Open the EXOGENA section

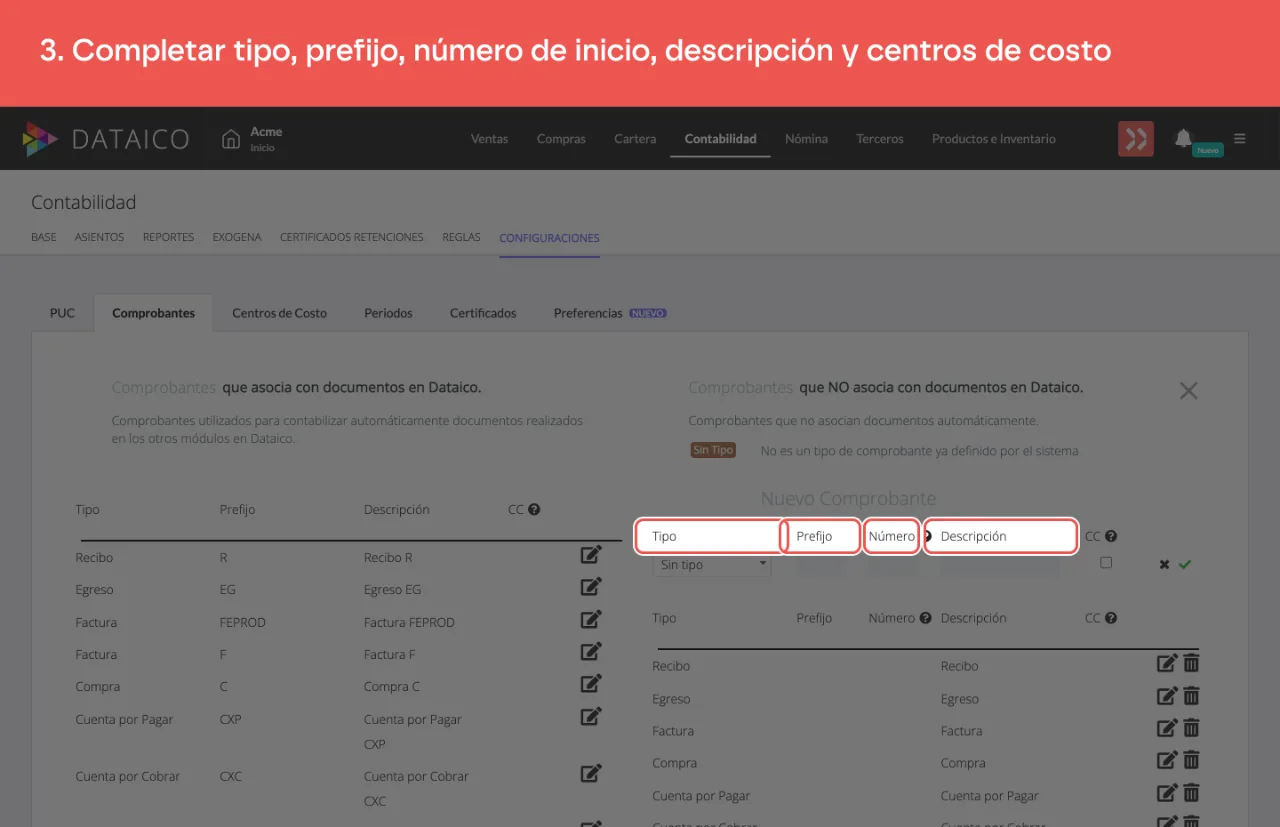(237, 238)
